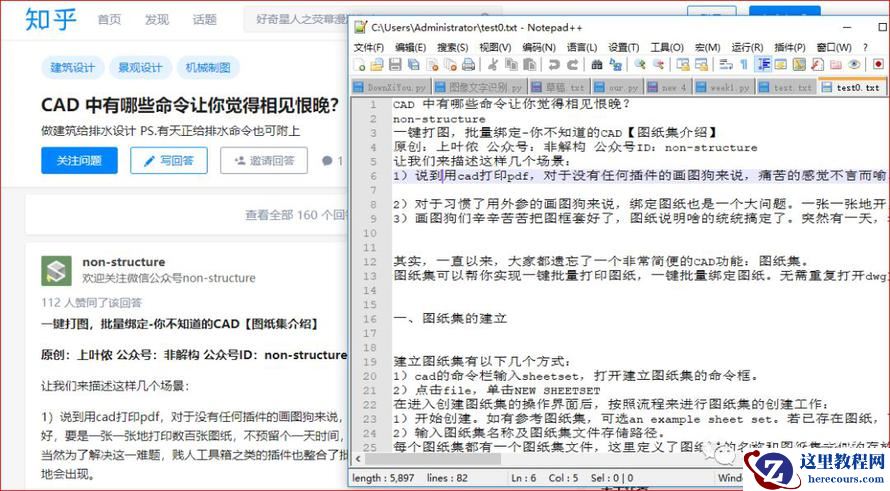The height and width of the screenshot is (491, 890).
Task: Click the 机械制图 topic tag
Action: [x=208, y=68]
